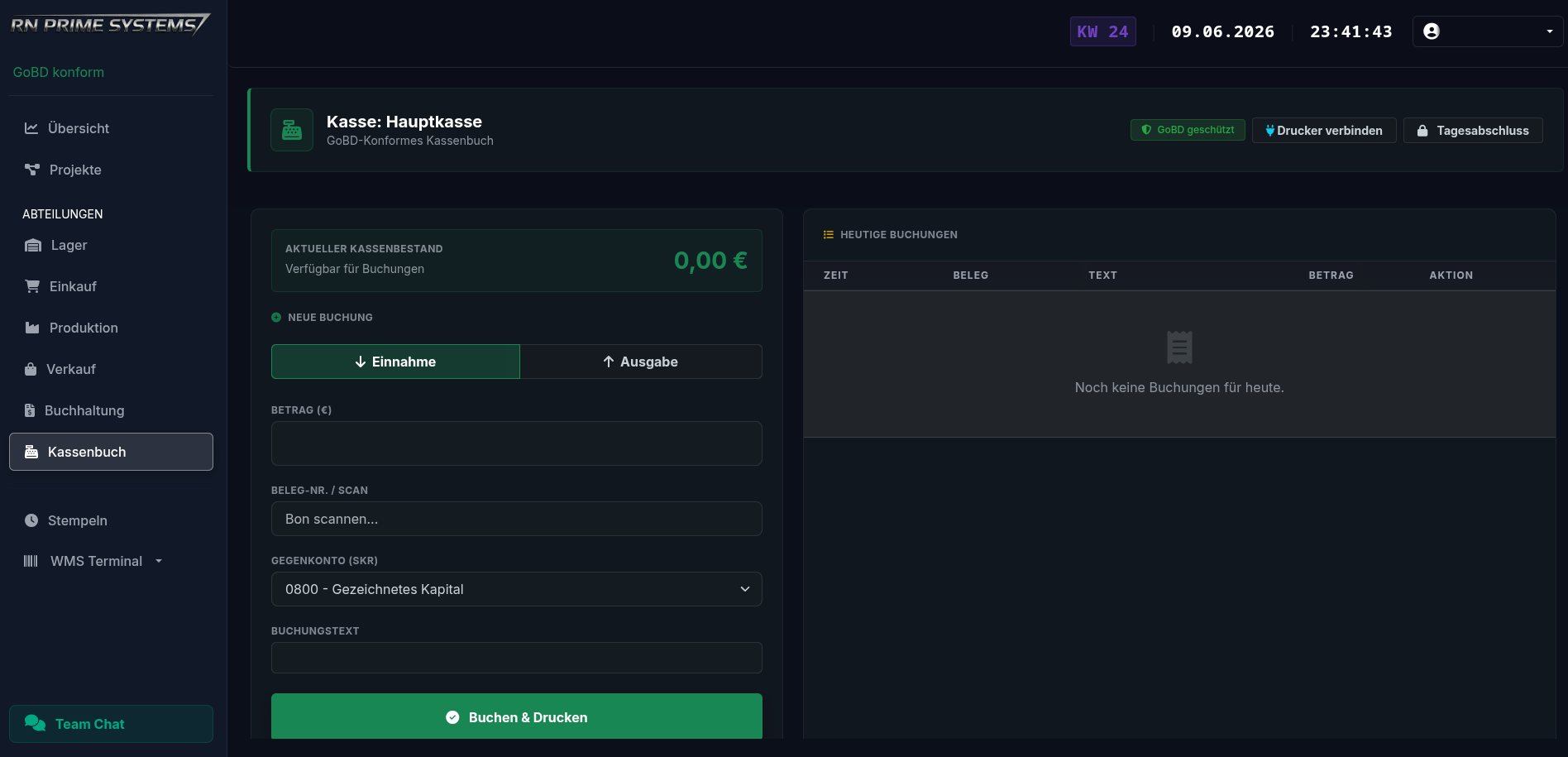Expand the WMS Terminal submenu arrow

coord(159,561)
